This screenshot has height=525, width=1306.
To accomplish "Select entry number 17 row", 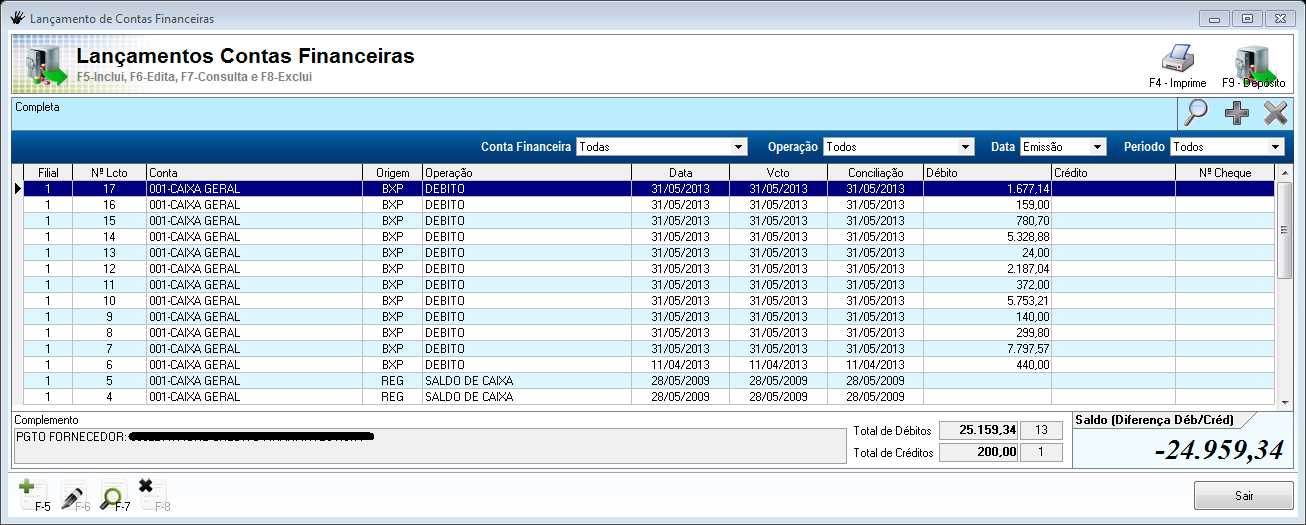I will [x=650, y=188].
